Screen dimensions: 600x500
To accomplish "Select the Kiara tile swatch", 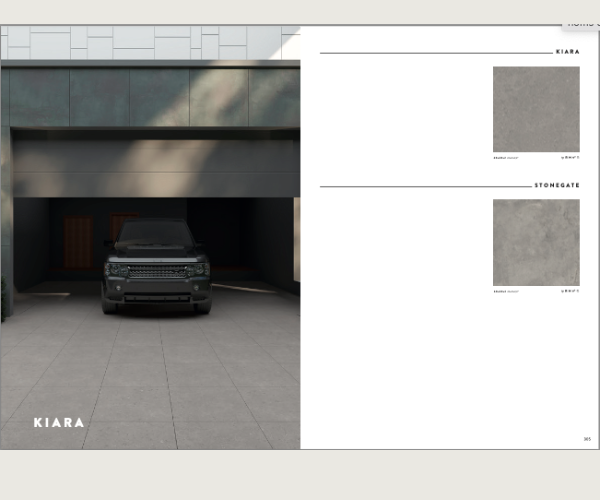I will coord(536,109).
